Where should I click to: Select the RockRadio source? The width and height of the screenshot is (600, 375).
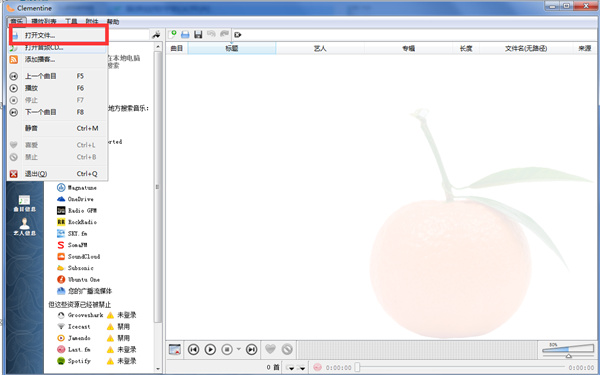coord(77,222)
